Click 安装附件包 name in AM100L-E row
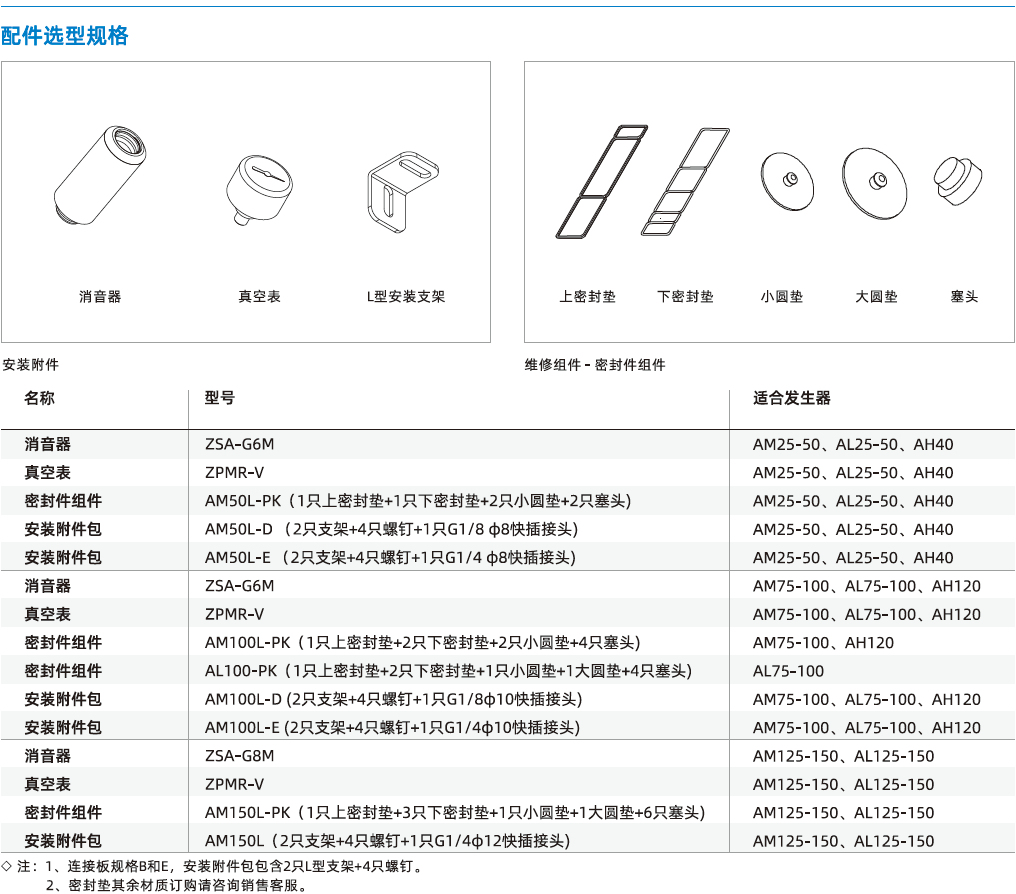This screenshot has height=894, width=1016. (x=63, y=728)
